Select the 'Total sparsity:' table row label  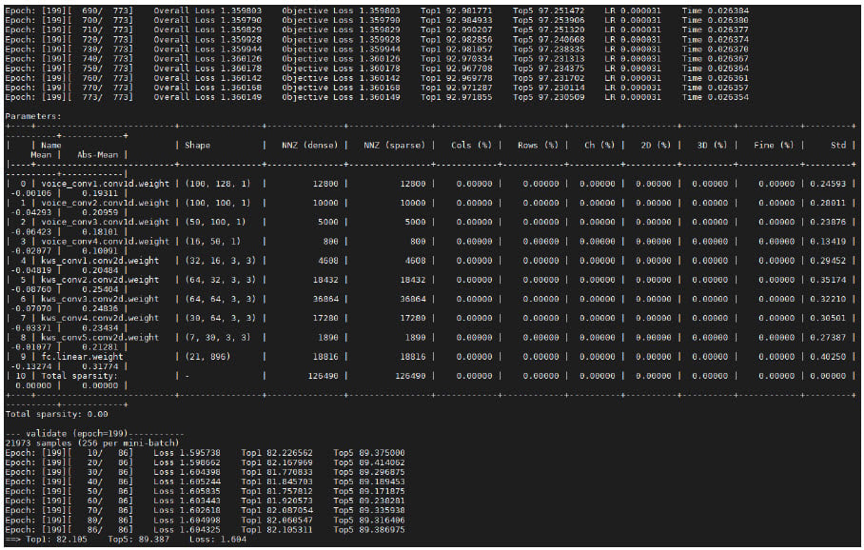tap(75, 375)
